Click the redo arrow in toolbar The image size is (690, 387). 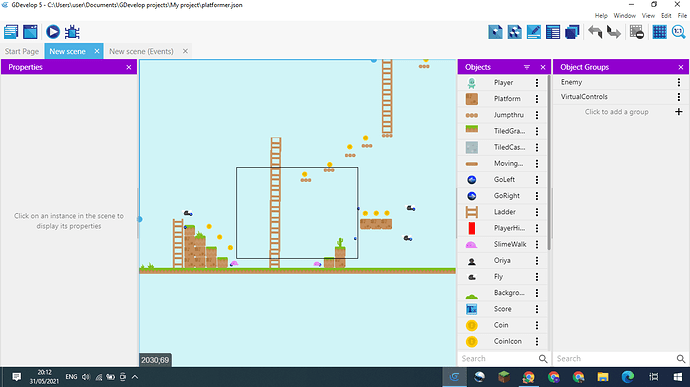(x=614, y=32)
